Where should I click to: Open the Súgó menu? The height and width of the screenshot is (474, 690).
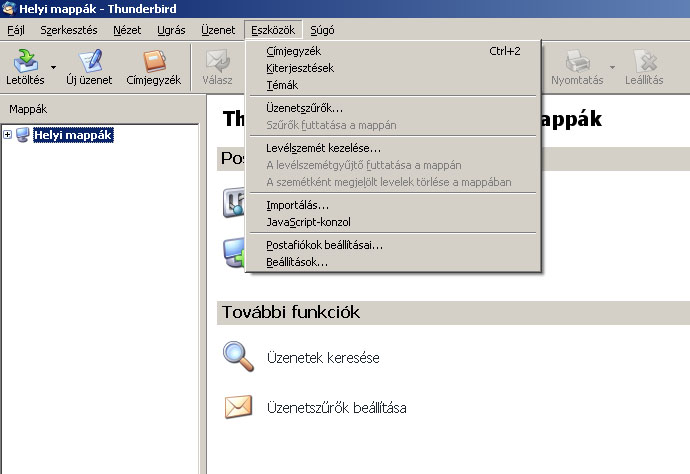(322, 30)
